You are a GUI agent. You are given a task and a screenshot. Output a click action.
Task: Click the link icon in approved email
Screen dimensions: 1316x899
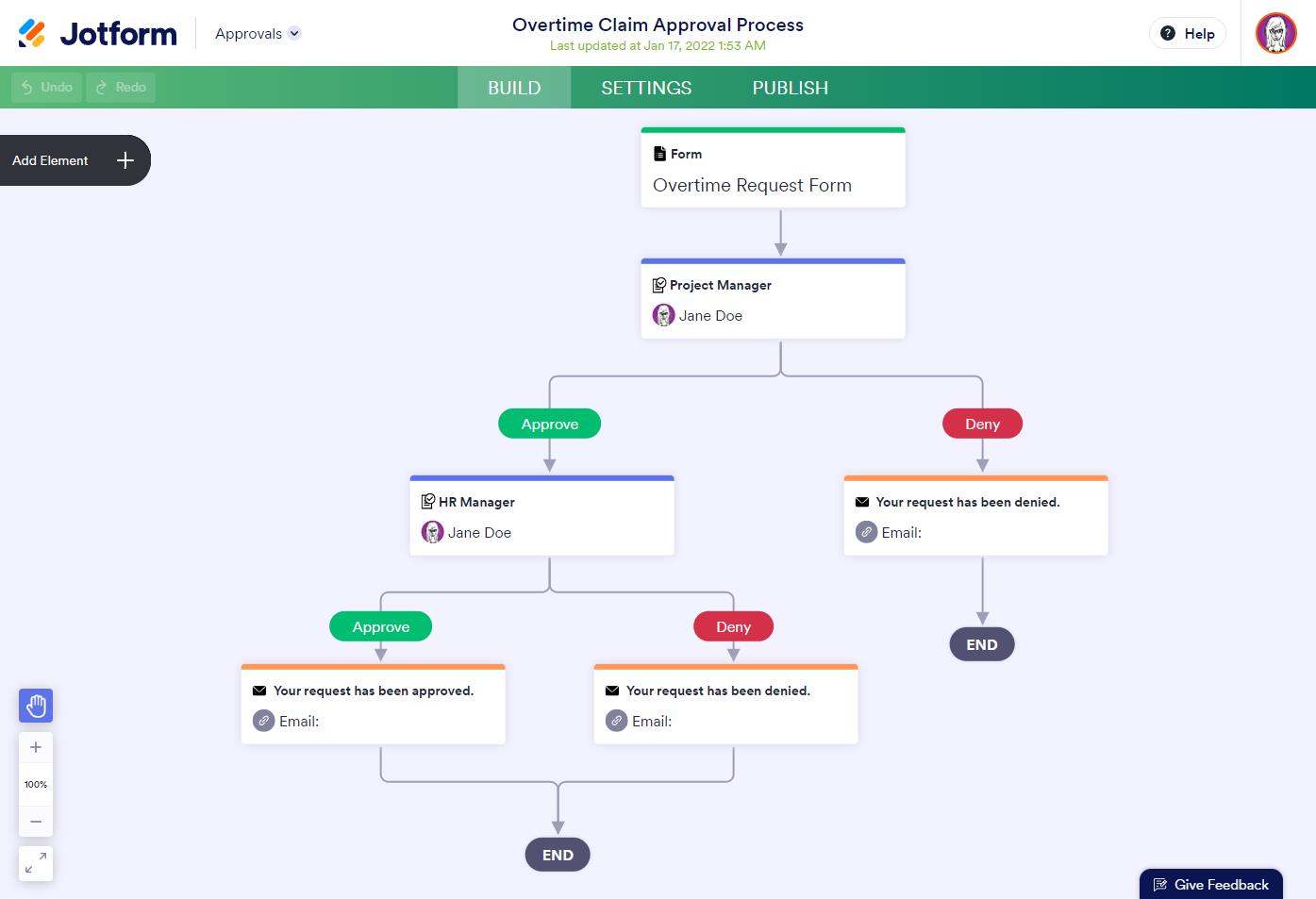264,721
